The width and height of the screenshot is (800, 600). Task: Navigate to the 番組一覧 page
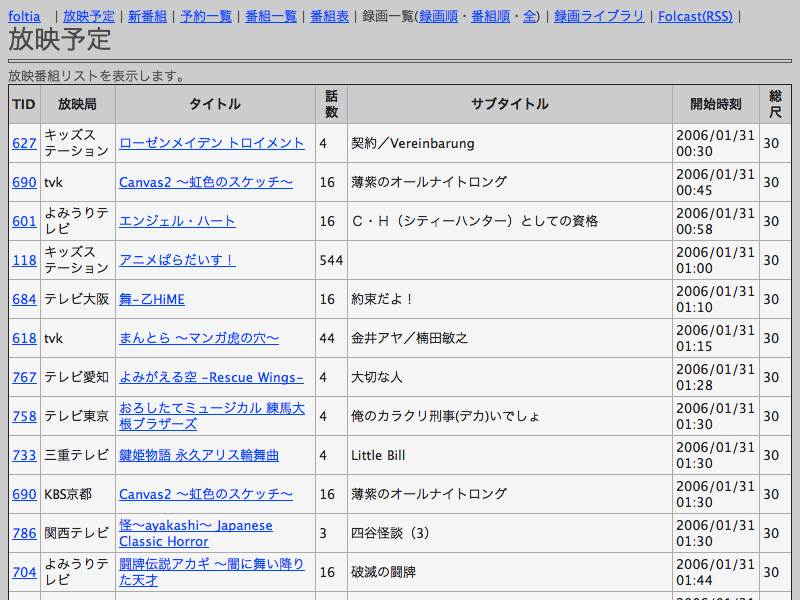pos(270,16)
